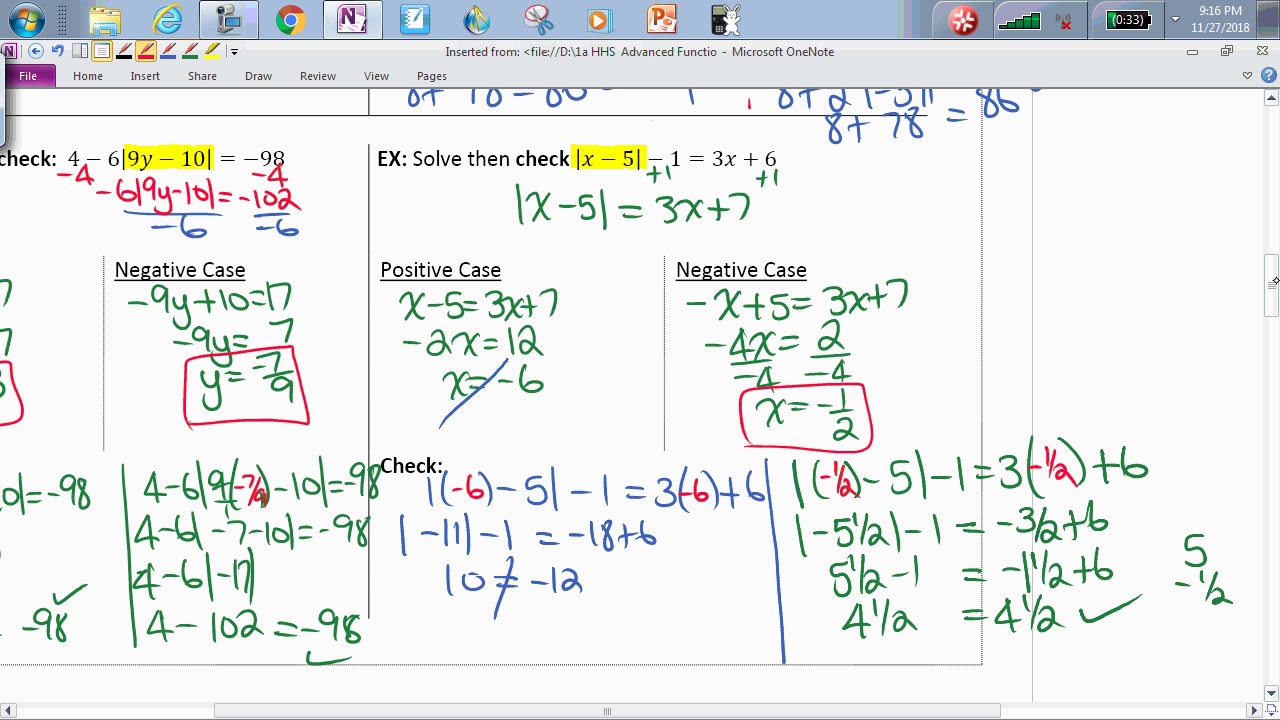Open the clock showing 9:16 PM
Viewport: 1280px width, 720px height.
[x=1220, y=20]
